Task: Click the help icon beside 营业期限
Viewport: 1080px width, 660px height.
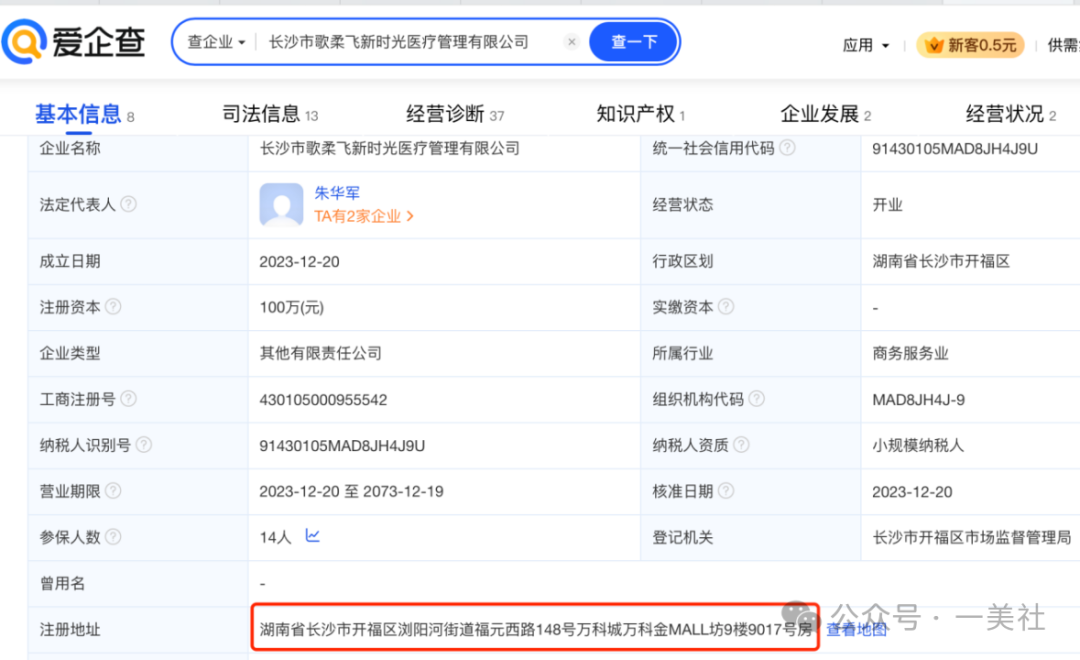Action: click(114, 491)
